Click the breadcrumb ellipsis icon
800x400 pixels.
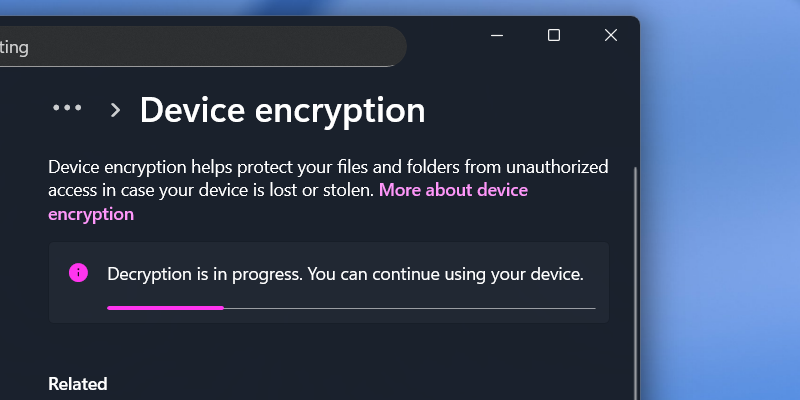[x=67, y=108]
